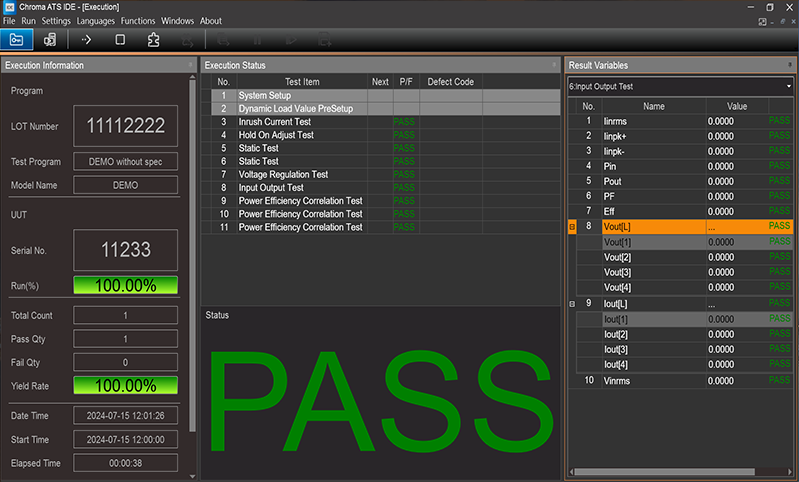
Task: Click the Total Count field
Action: click(125, 315)
